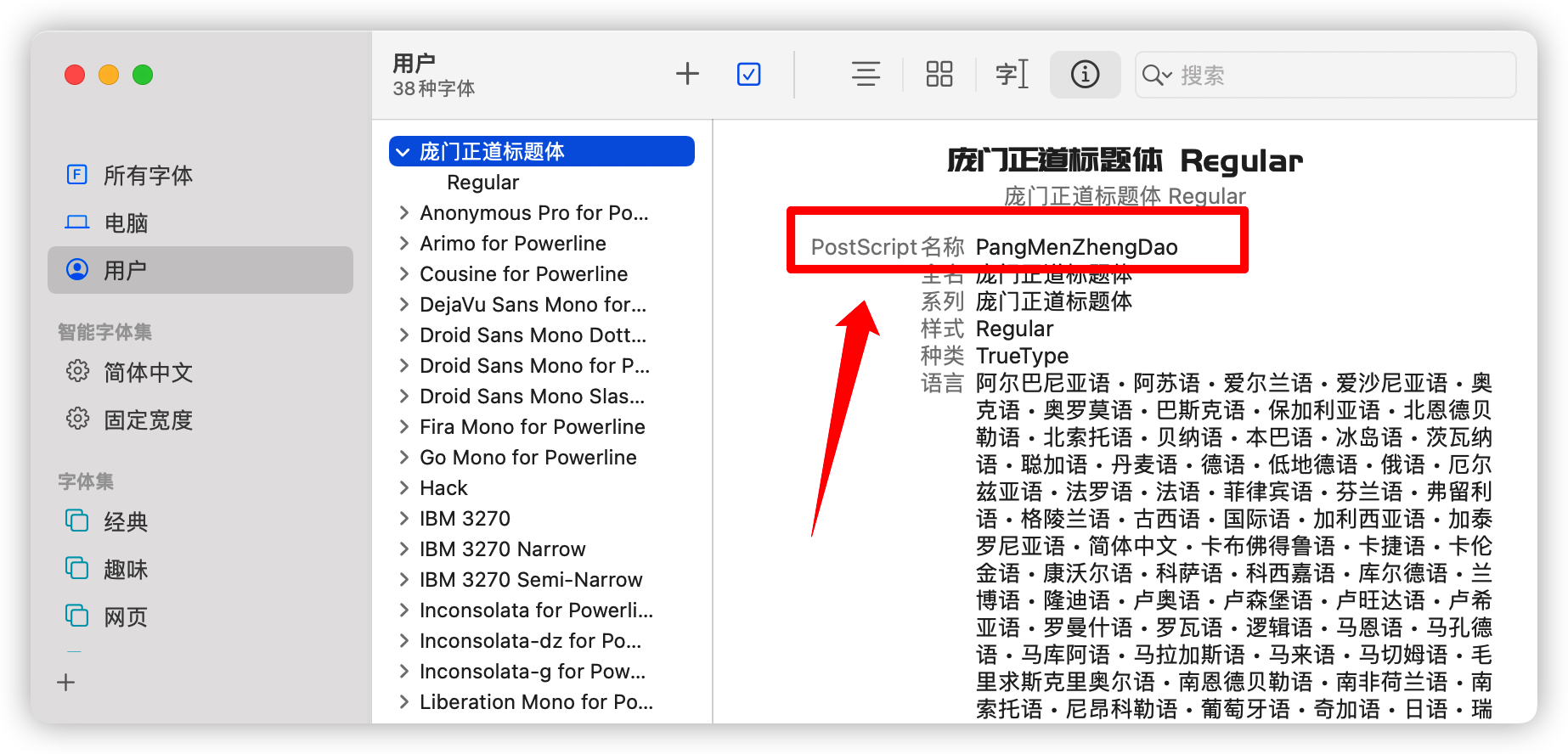Add a new collection with bottom plus button
The width and height of the screenshot is (1568, 754).
point(66,683)
